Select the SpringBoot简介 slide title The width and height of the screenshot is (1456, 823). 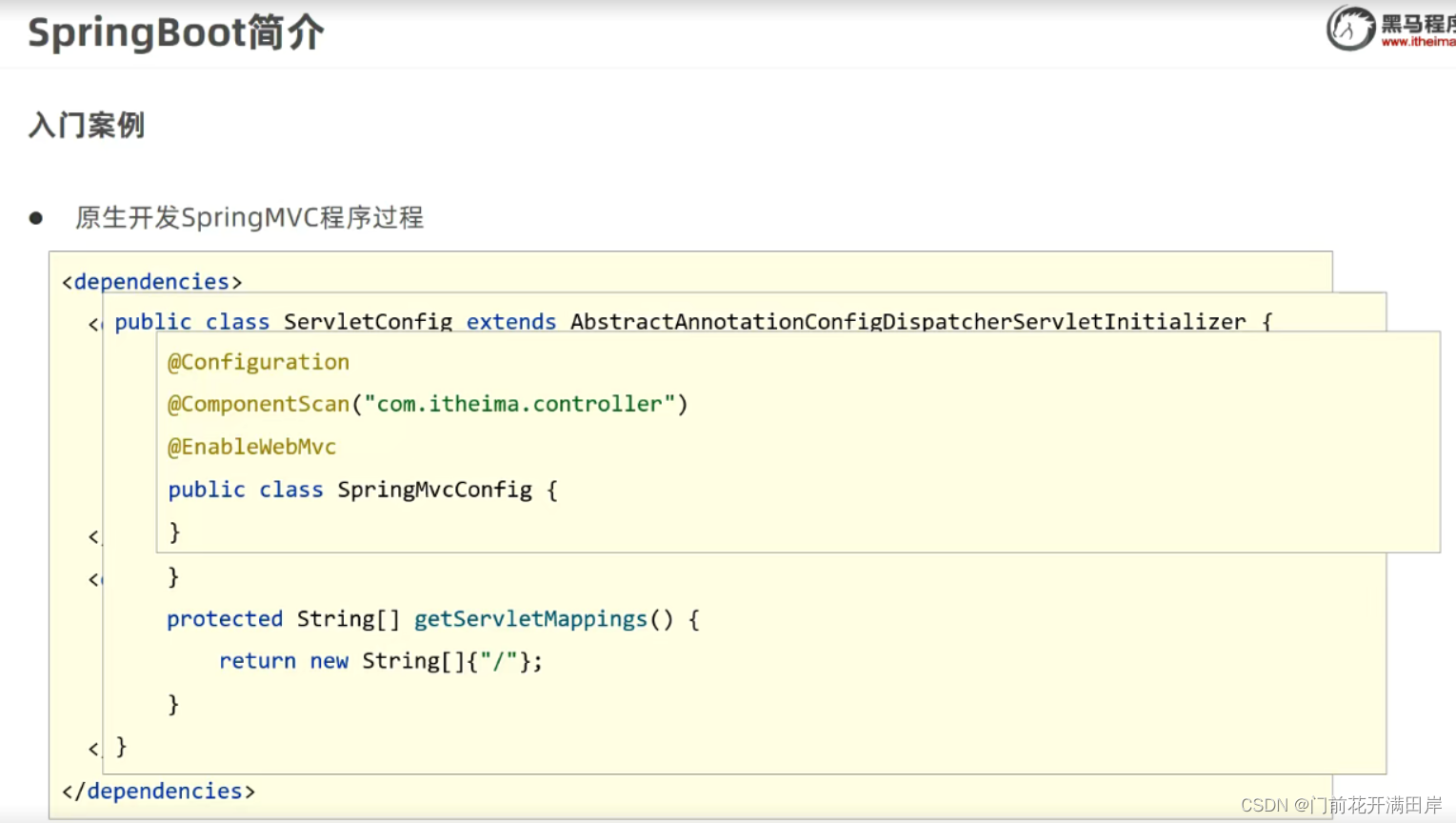[176, 33]
